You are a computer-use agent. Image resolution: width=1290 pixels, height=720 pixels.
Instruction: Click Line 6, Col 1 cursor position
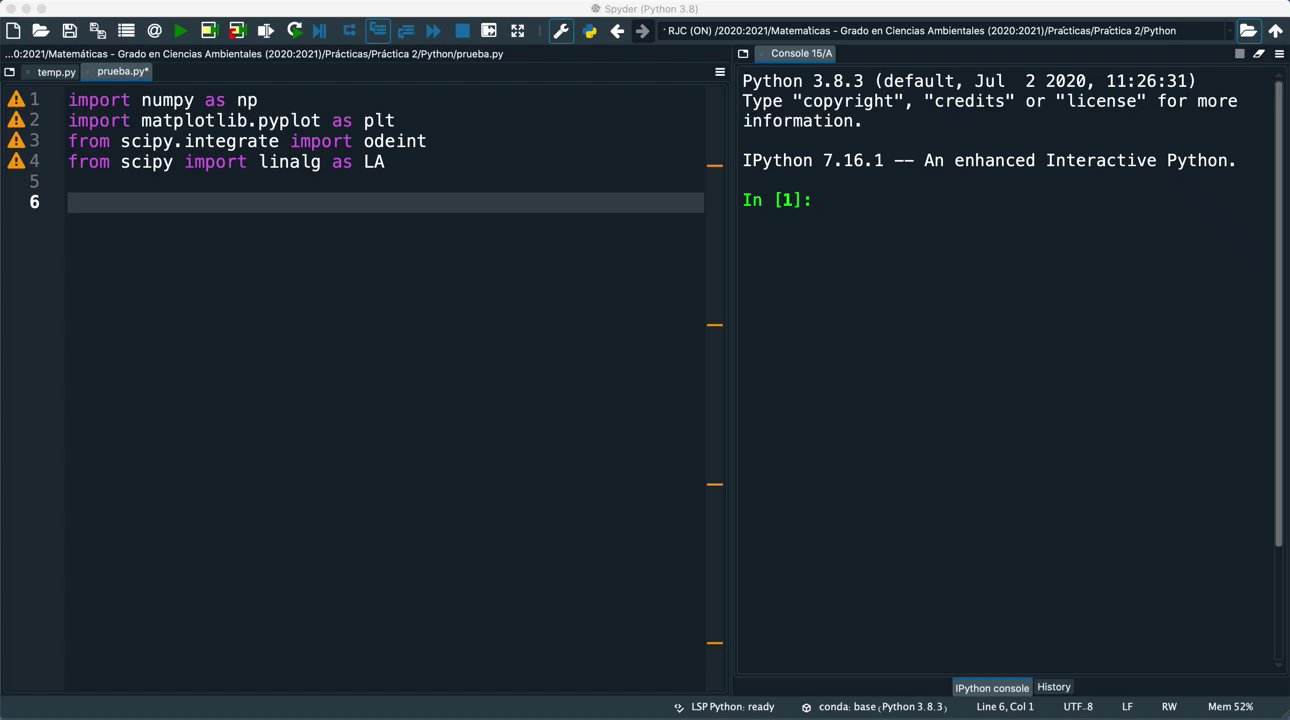click(x=1005, y=707)
